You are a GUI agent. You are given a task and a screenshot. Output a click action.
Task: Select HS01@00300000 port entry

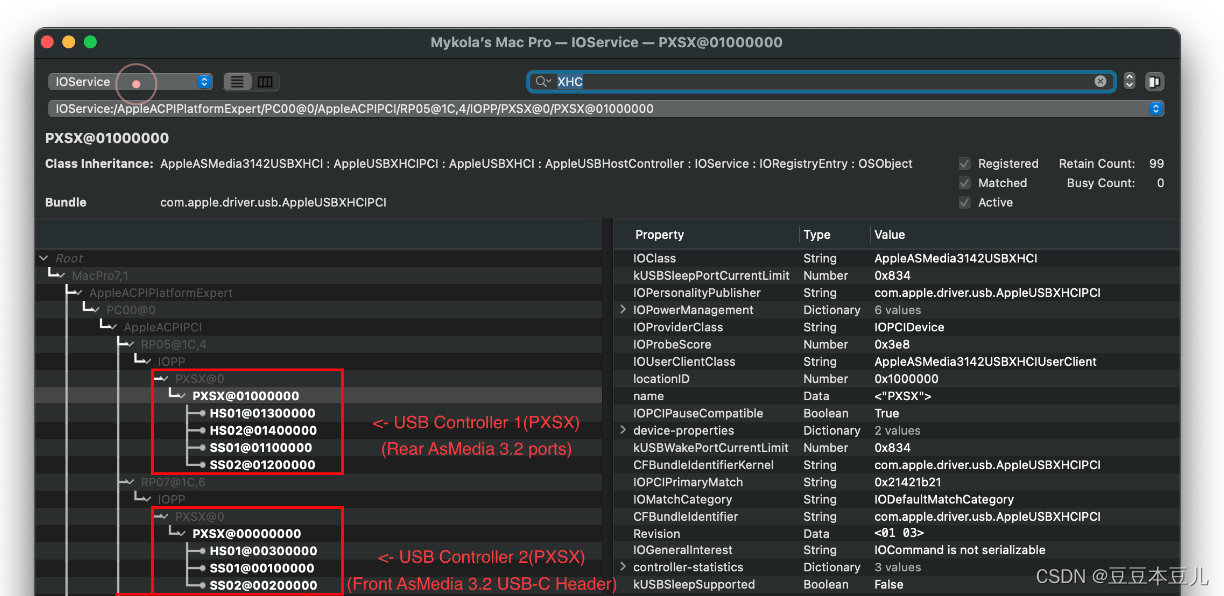(263, 551)
